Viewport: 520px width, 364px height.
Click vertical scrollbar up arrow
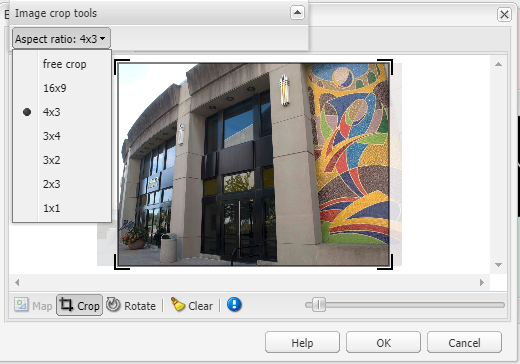click(498, 64)
